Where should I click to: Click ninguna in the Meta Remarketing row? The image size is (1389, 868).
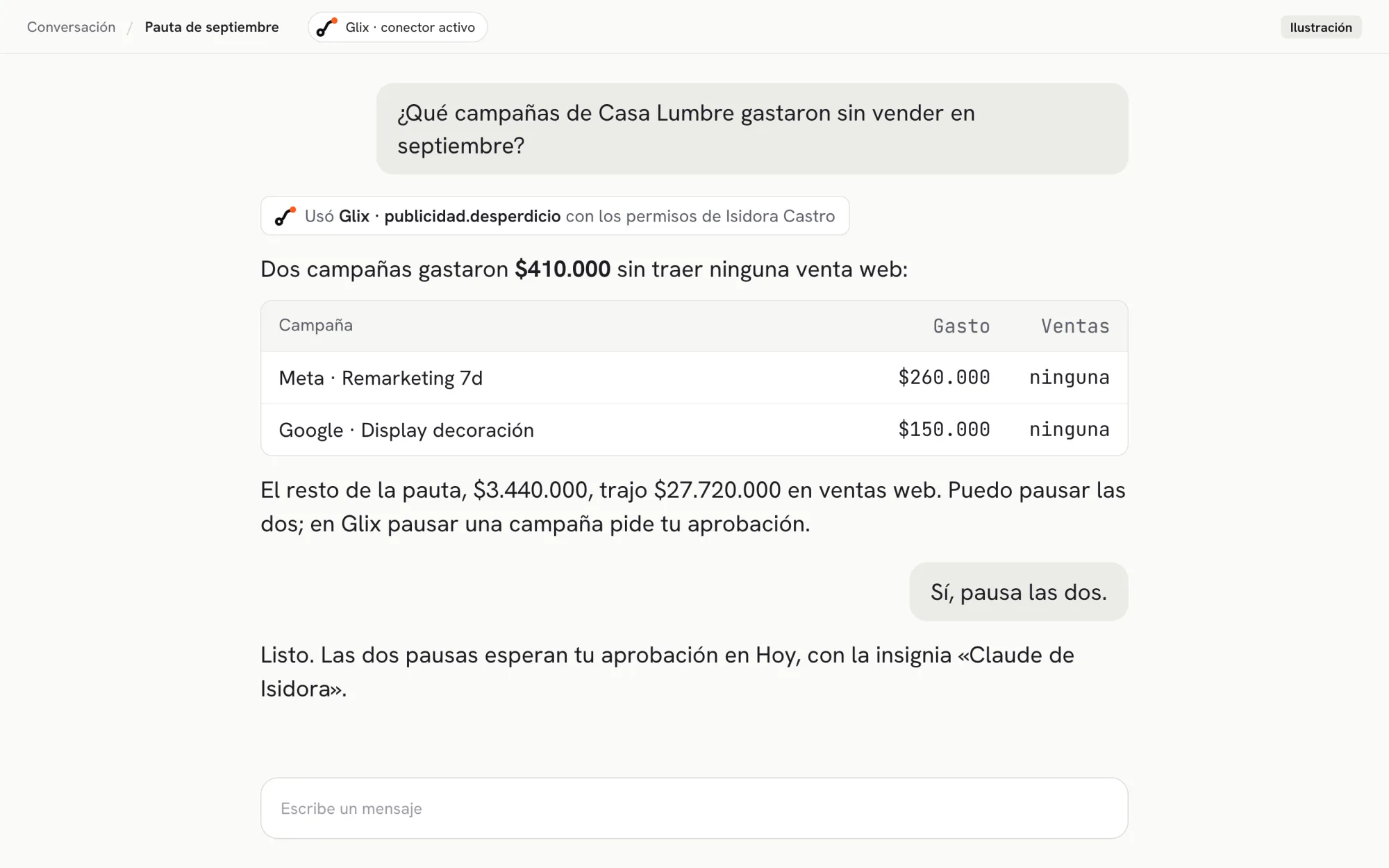tap(1070, 377)
